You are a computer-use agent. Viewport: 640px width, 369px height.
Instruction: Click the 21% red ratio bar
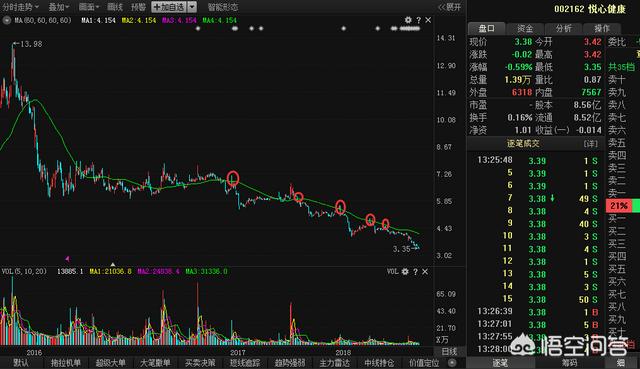point(619,206)
